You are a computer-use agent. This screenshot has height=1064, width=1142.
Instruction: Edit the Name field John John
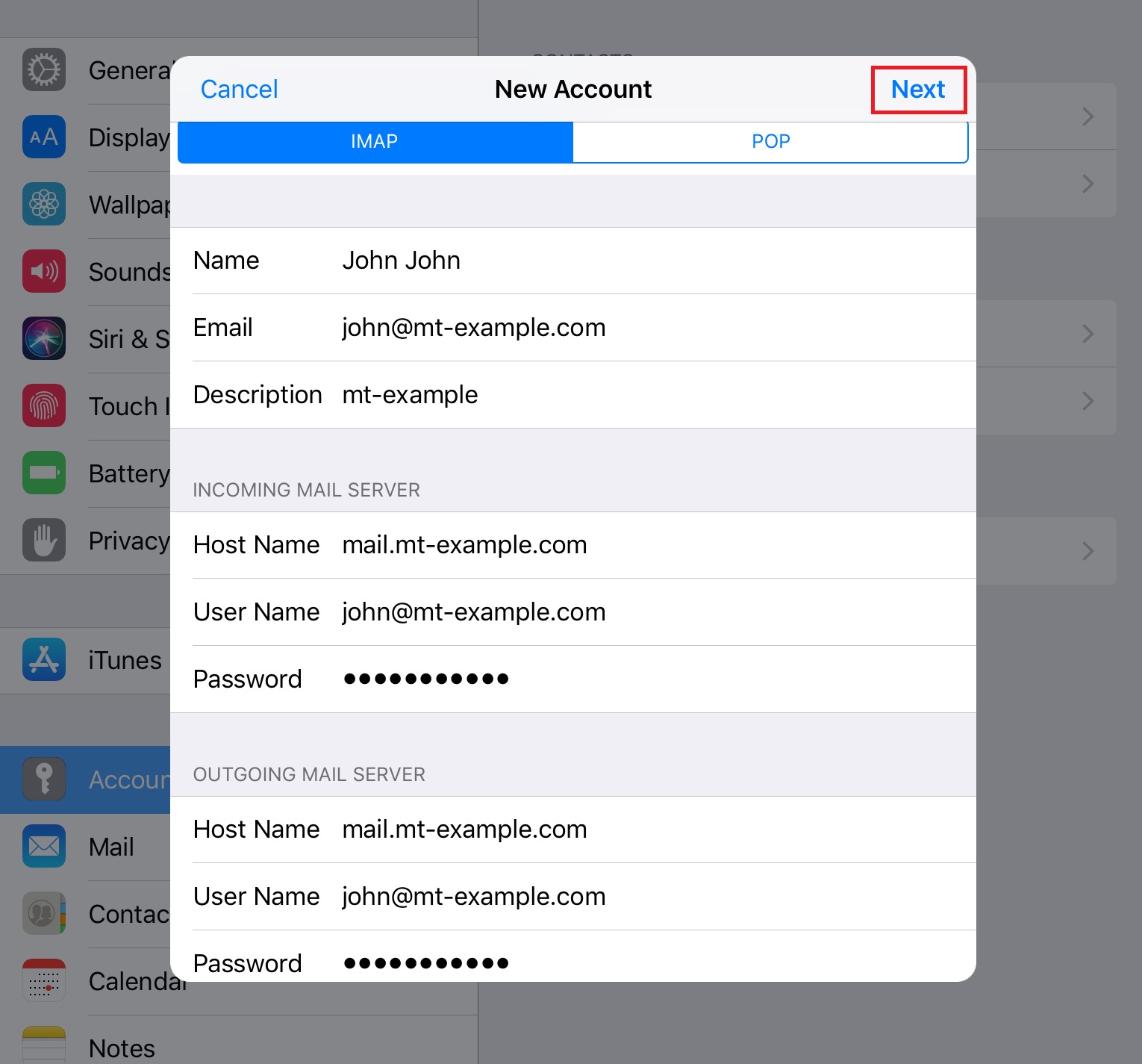(573, 261)
